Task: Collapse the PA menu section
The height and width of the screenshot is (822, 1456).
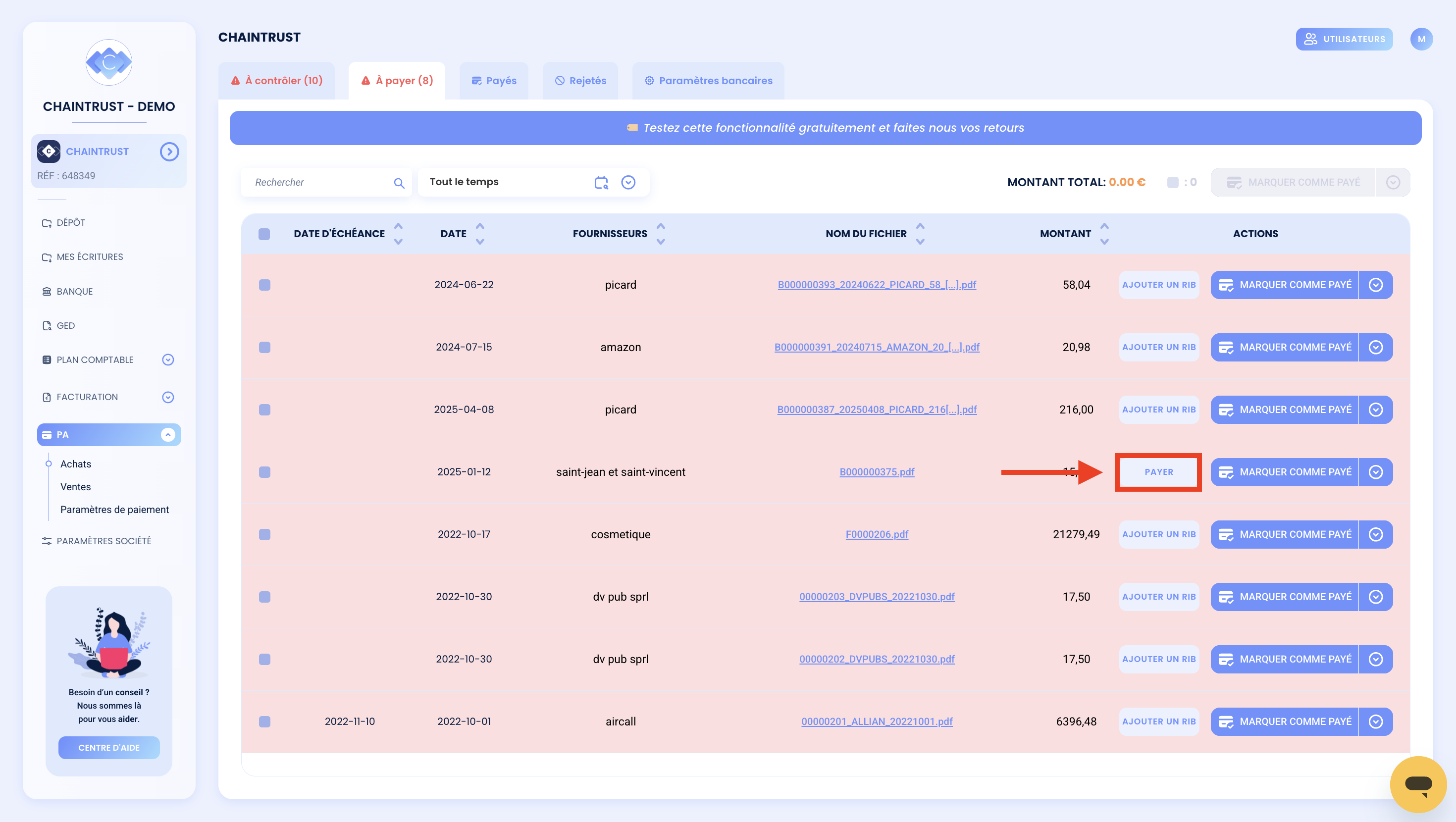Action: coord(168,435)
